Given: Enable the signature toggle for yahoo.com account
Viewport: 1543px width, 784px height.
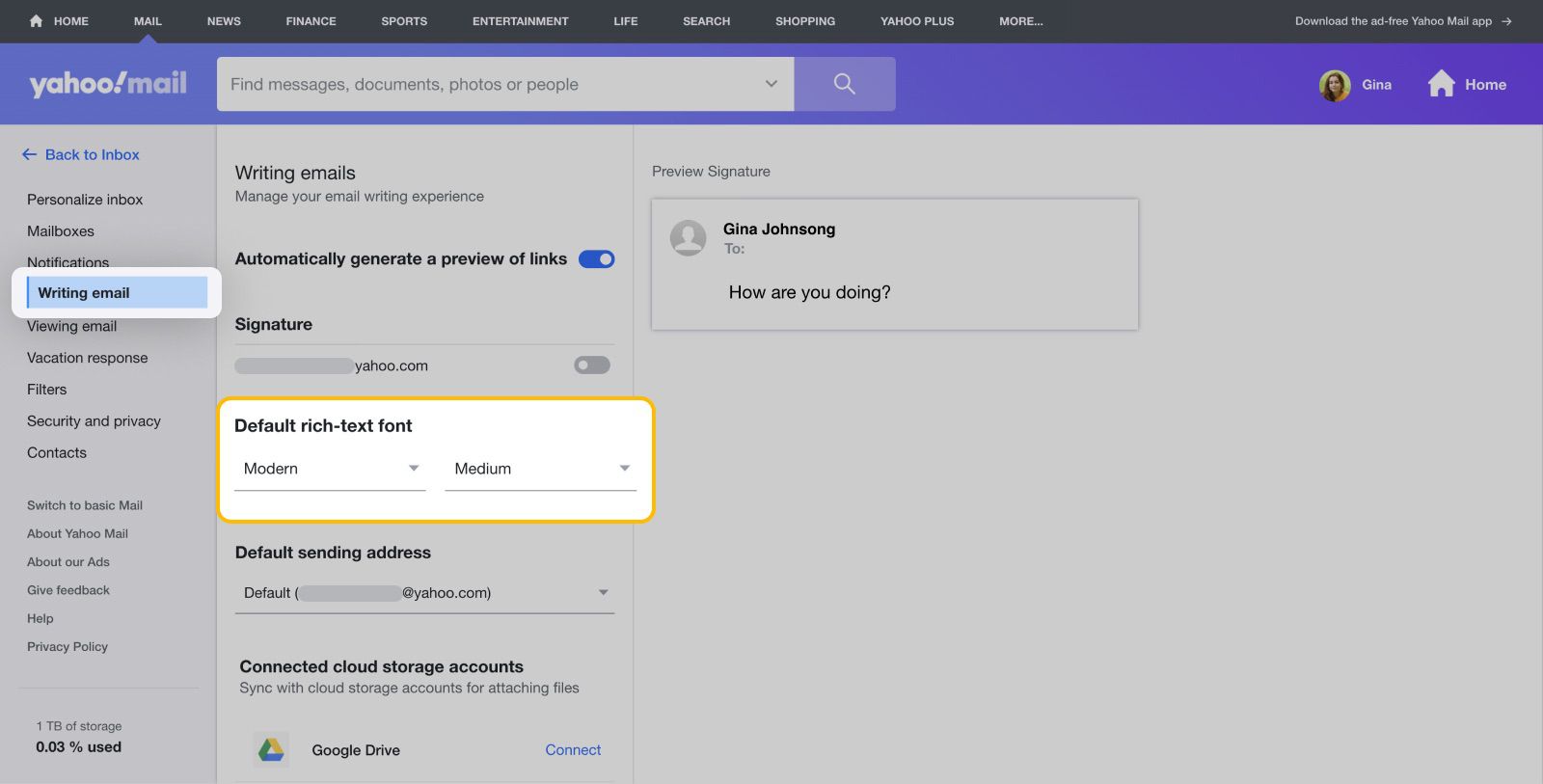Looking at the screenshot, I should click(x=592, y=365).
